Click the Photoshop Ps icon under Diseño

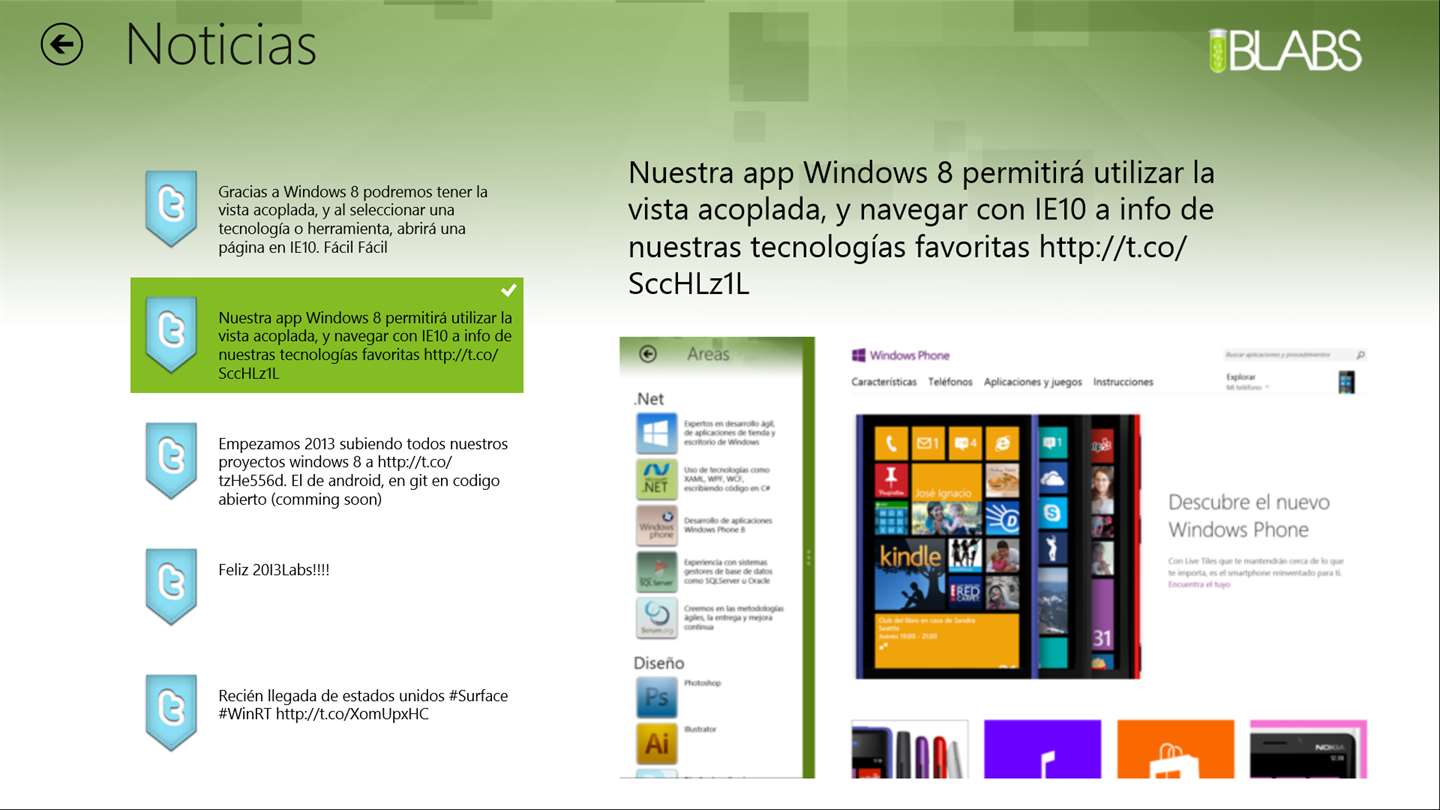tap(657, 697)
